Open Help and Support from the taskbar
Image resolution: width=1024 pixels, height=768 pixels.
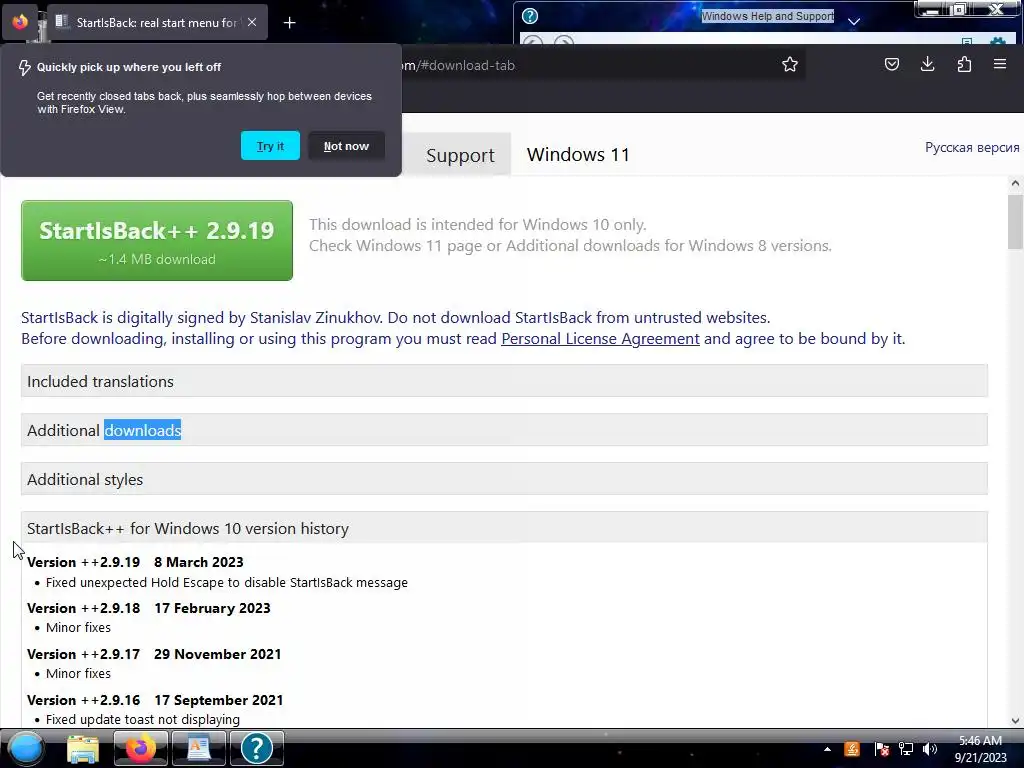(x=256, y=748)
